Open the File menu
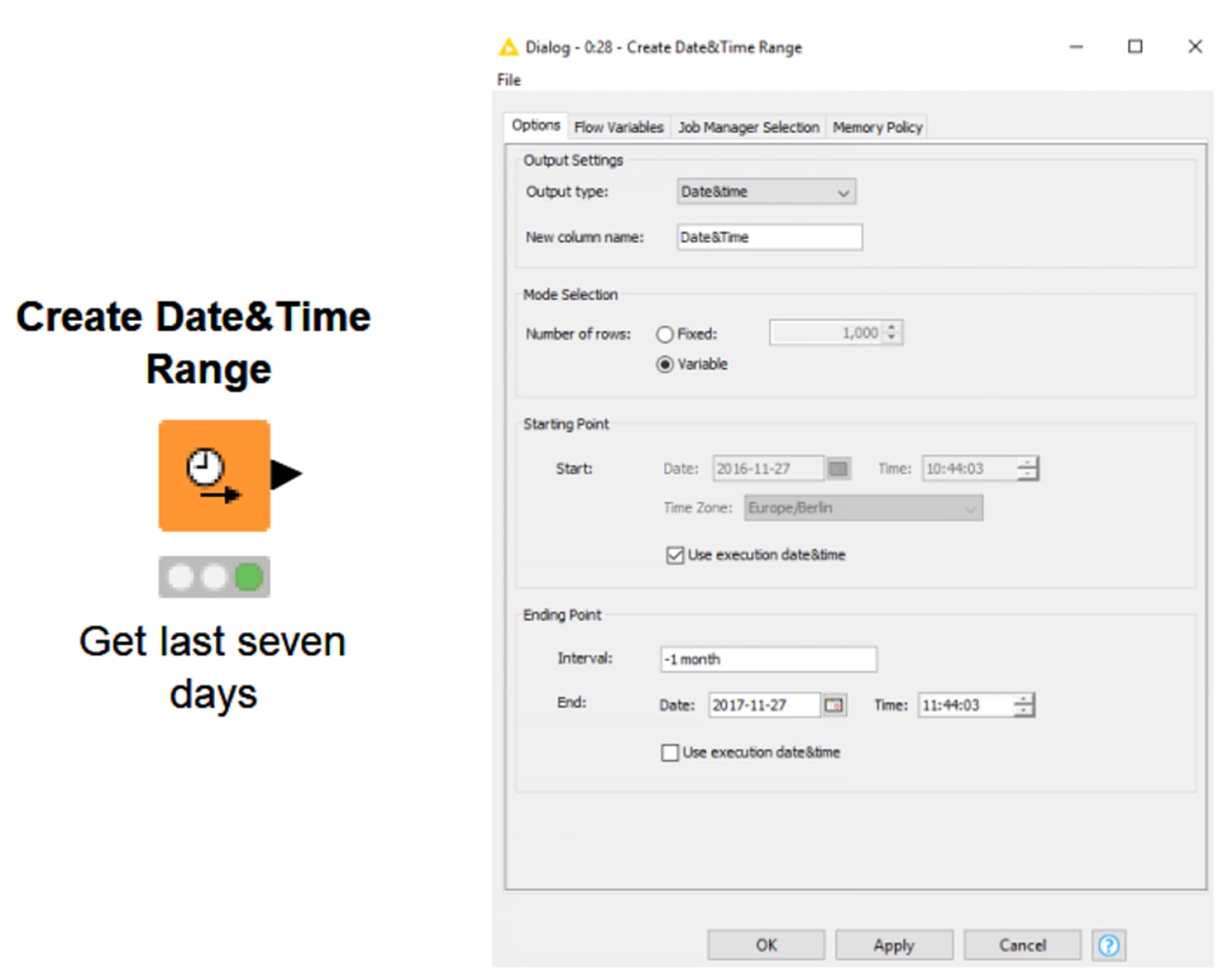The width and height of the screenshot is (1224, 980). coord(508,80)
